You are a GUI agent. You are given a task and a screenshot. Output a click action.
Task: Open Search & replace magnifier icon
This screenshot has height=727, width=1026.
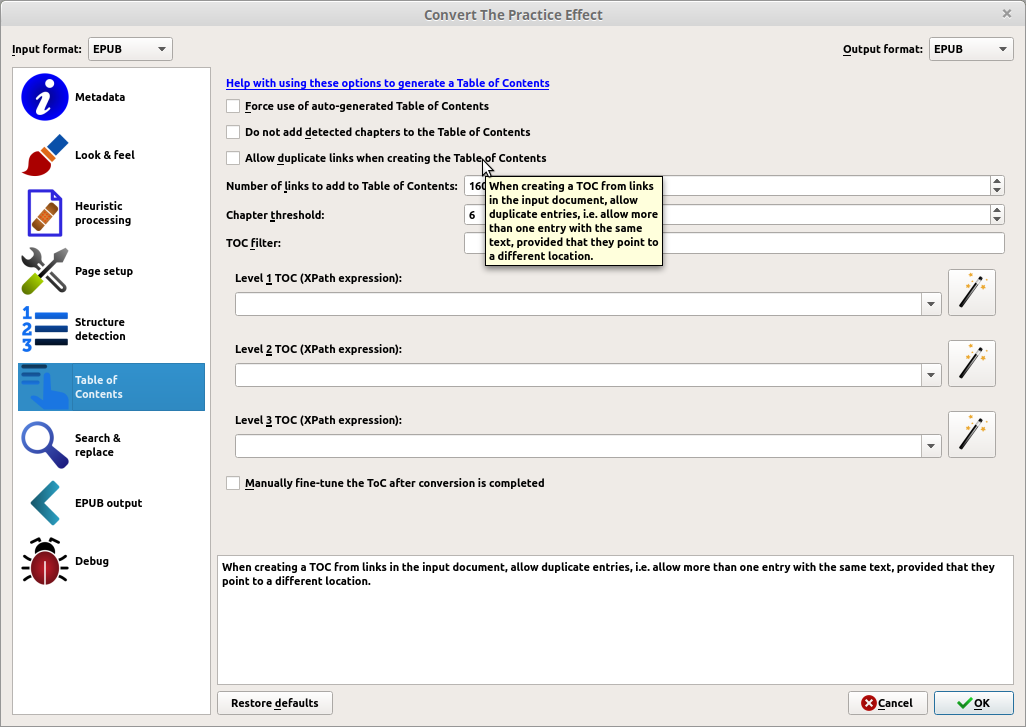click(44, 445)
